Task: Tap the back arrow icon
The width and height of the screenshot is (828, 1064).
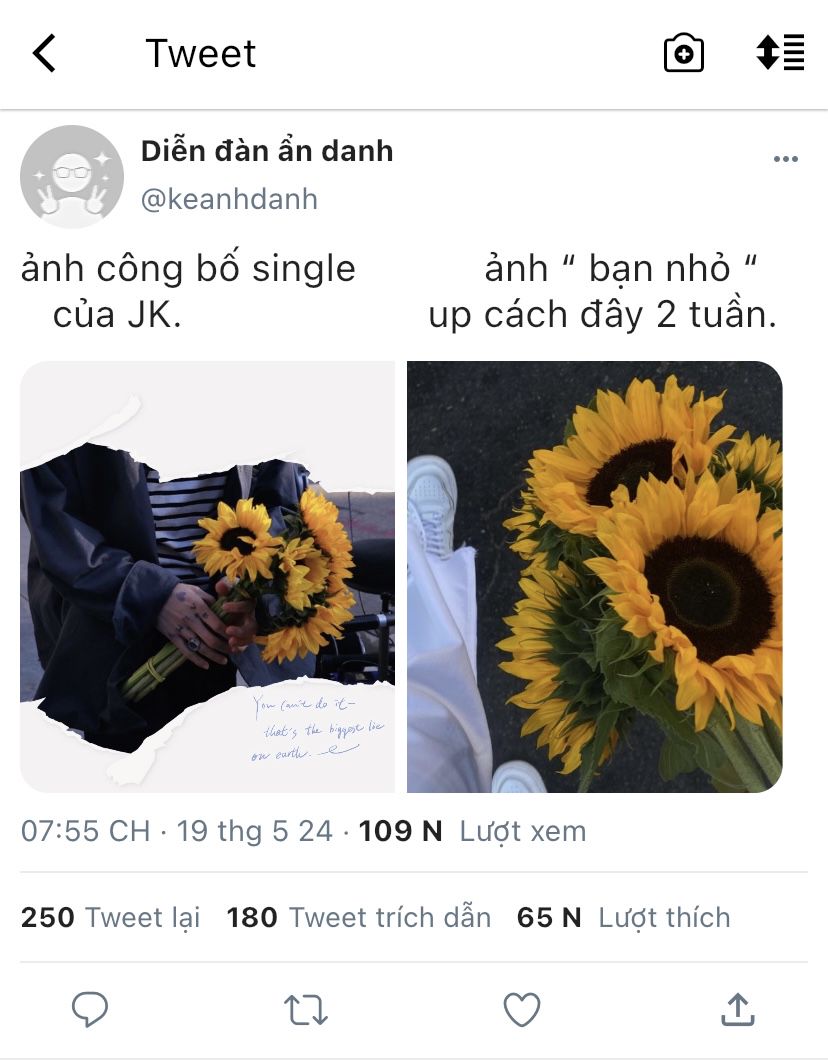Action: [44, 53]
